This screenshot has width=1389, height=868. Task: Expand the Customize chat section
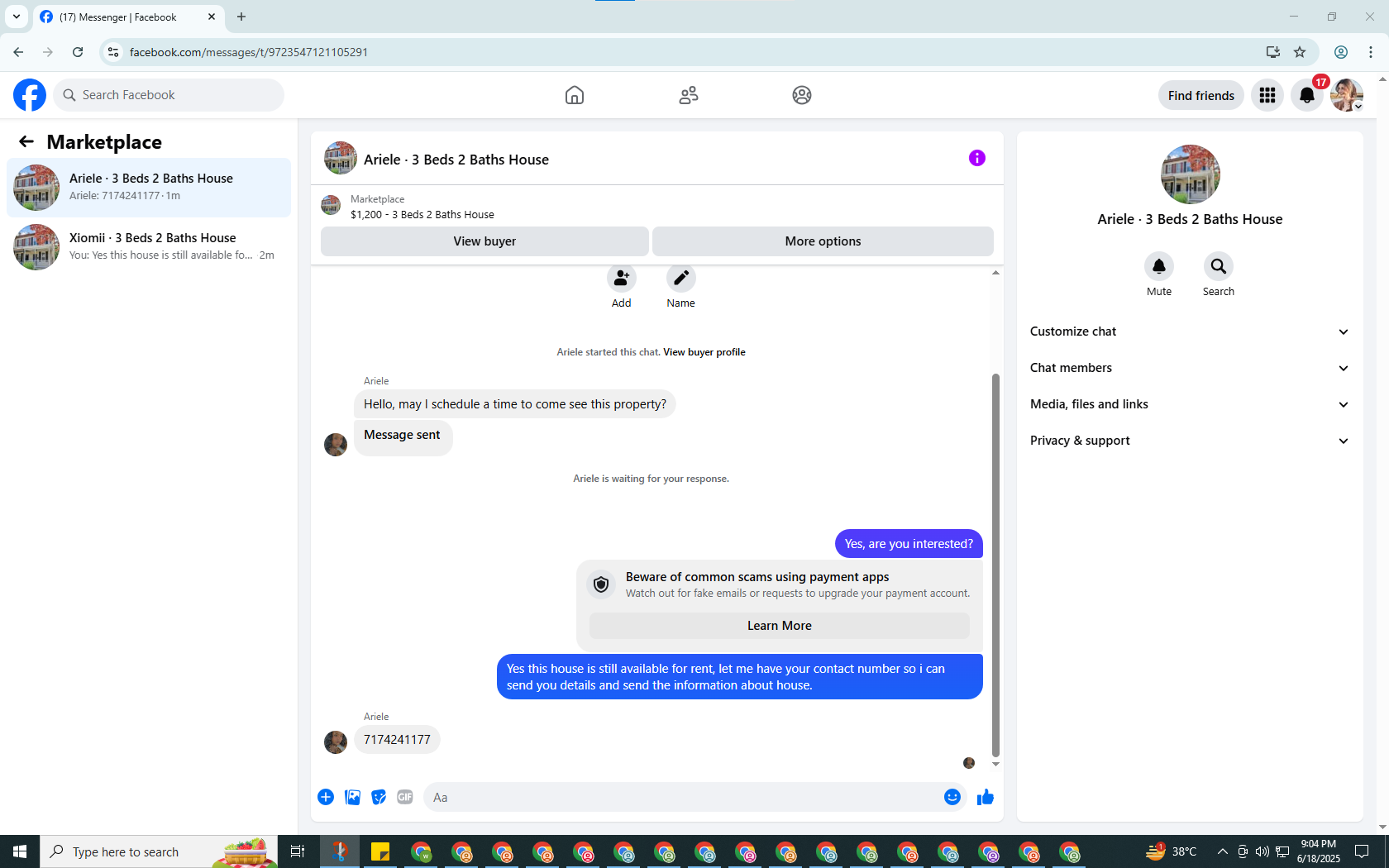click(x=1191, y=331)
